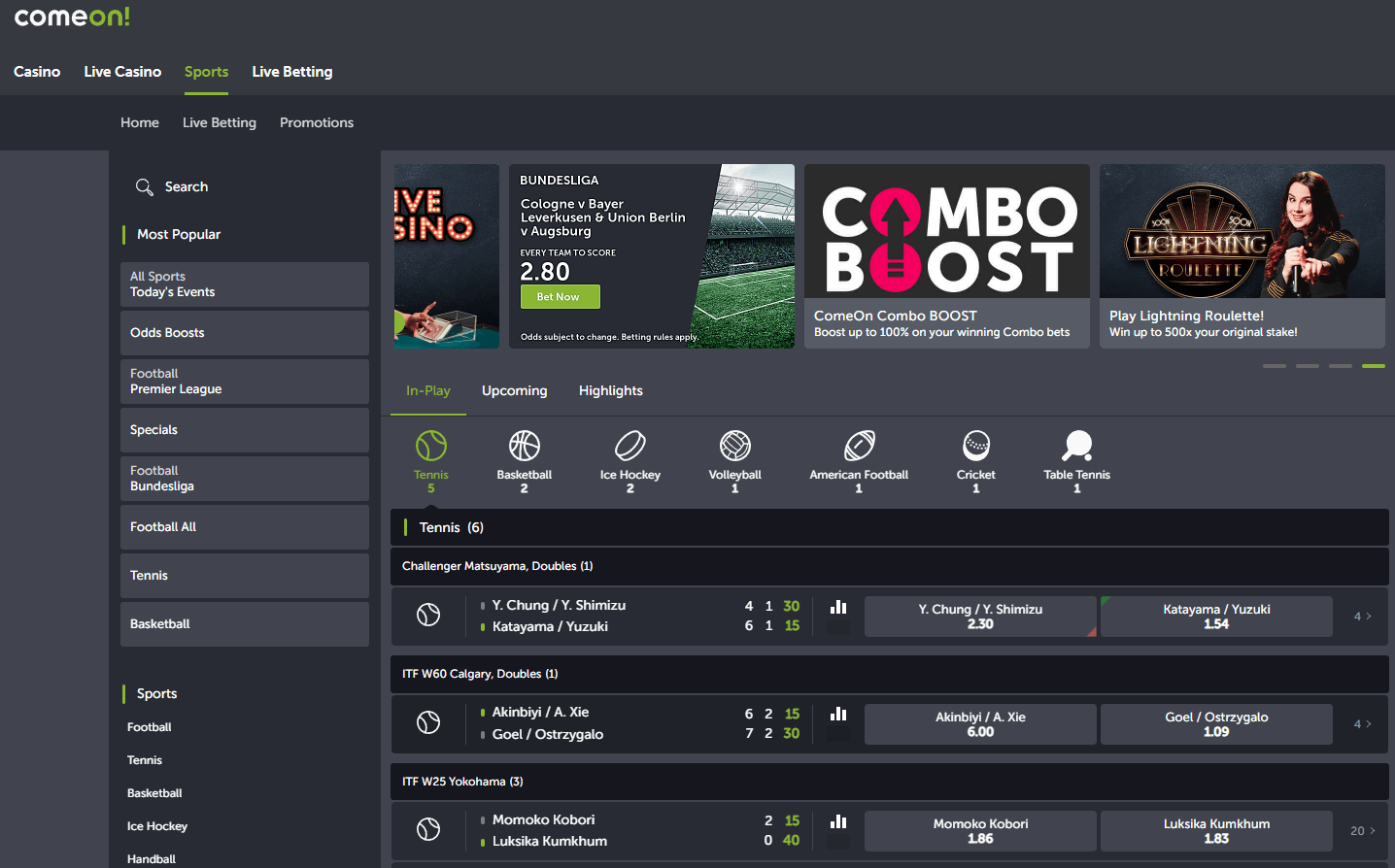Click the ComeOn! logo
Image resolution: width=1395 pixels, height=868 pixels.
point(72,17)
